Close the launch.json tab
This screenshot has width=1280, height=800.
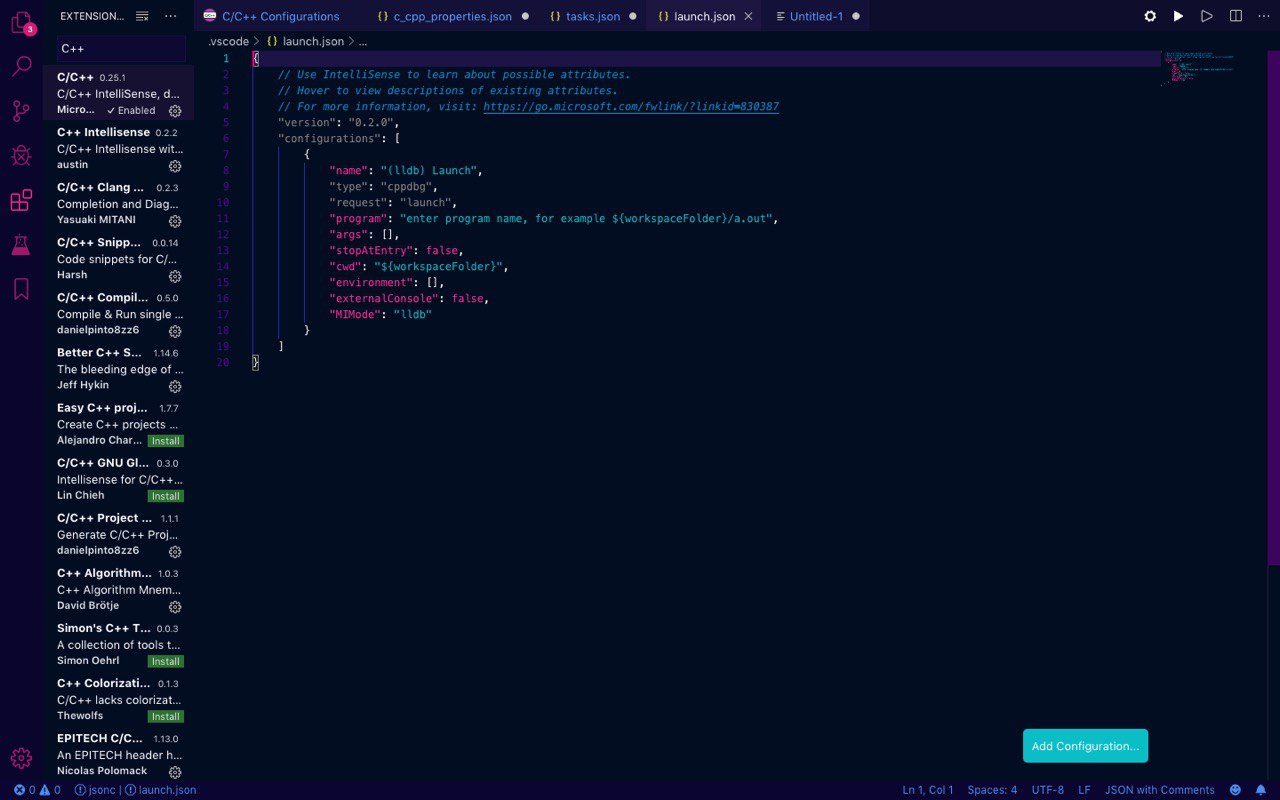coord(748,16)
